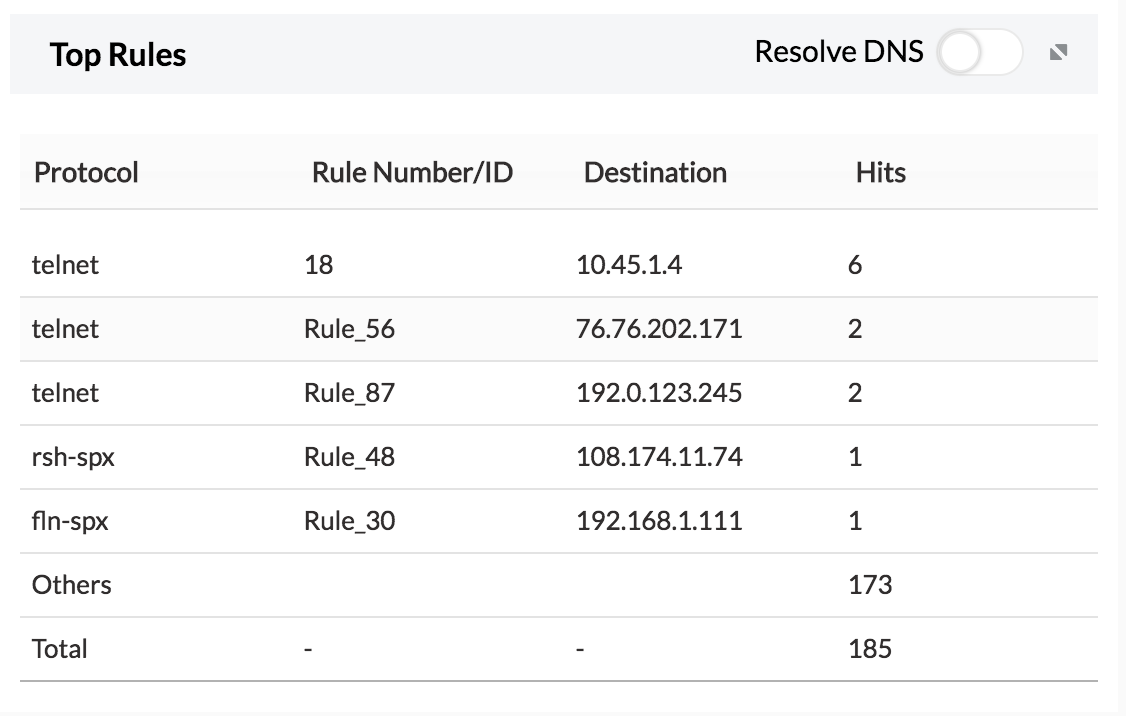Toggle the Resolve DNS switch
The width and height of the screenshot is (1126, 716).
tap(979, 53)
